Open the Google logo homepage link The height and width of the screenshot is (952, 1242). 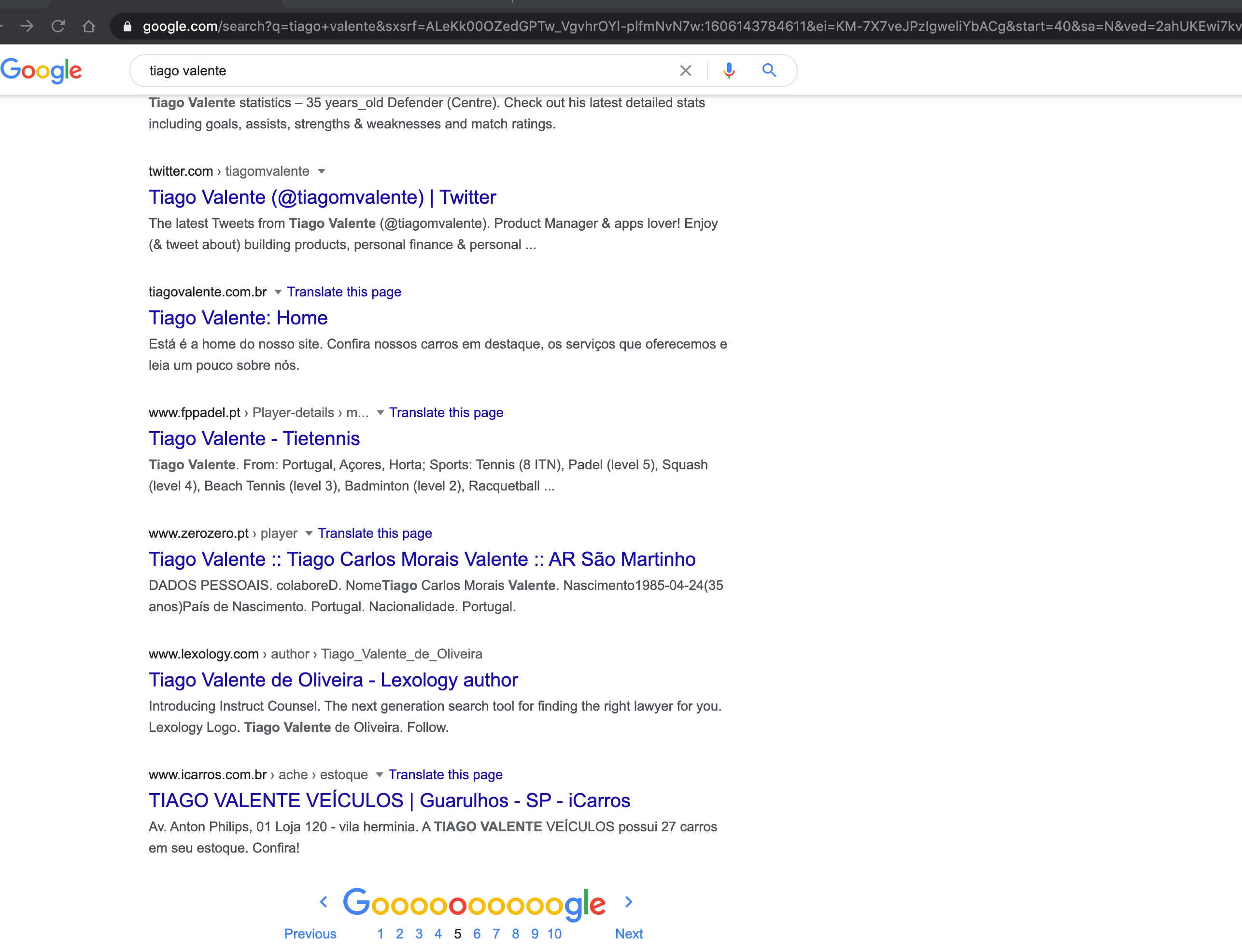click(42, 71)
